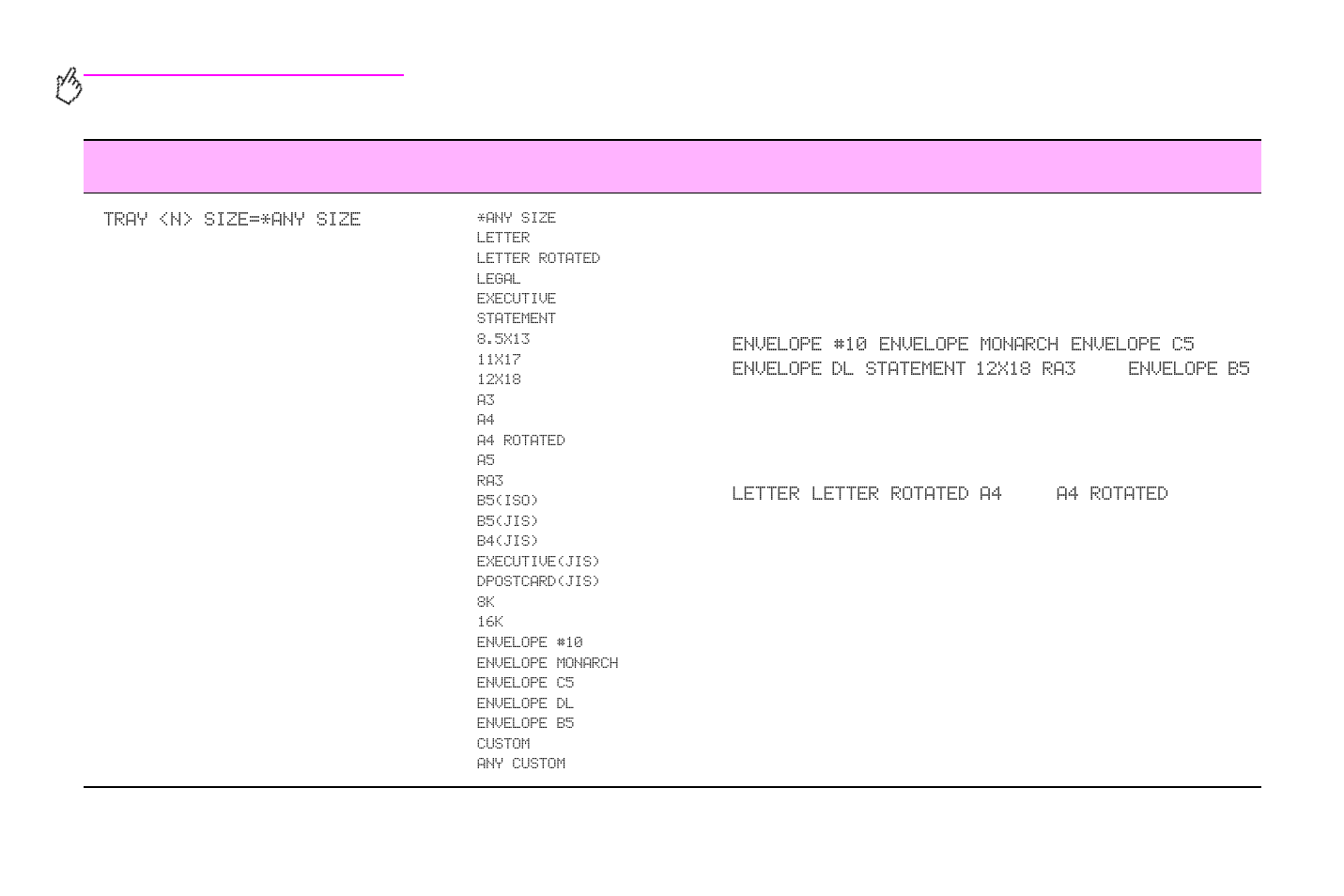Choose the B4(JIS) size entry
Image resolution: width=1344 pixels, height=896 pixels.
[x=506, y=541]
